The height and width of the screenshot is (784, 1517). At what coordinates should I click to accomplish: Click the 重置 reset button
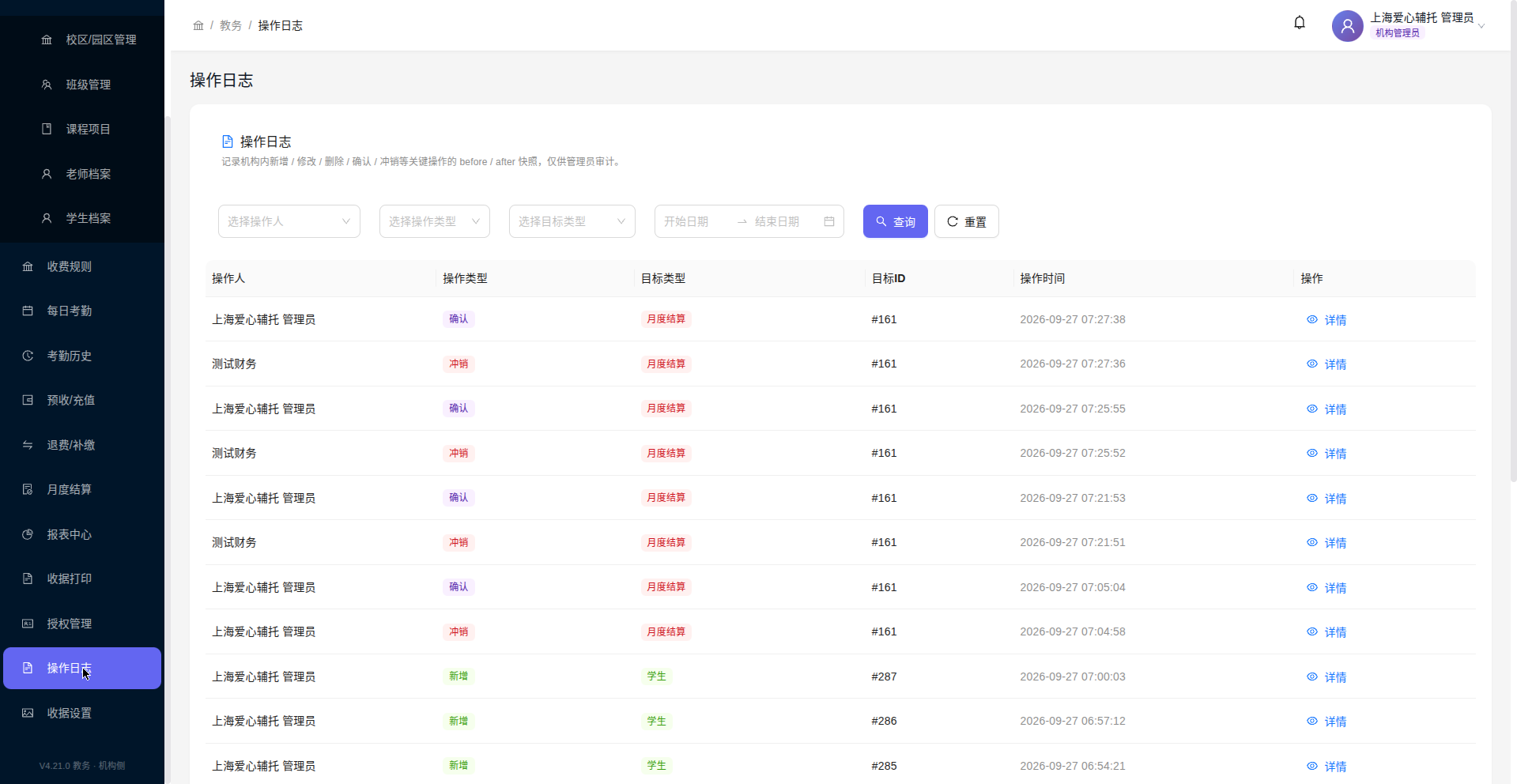coord(967,221)
